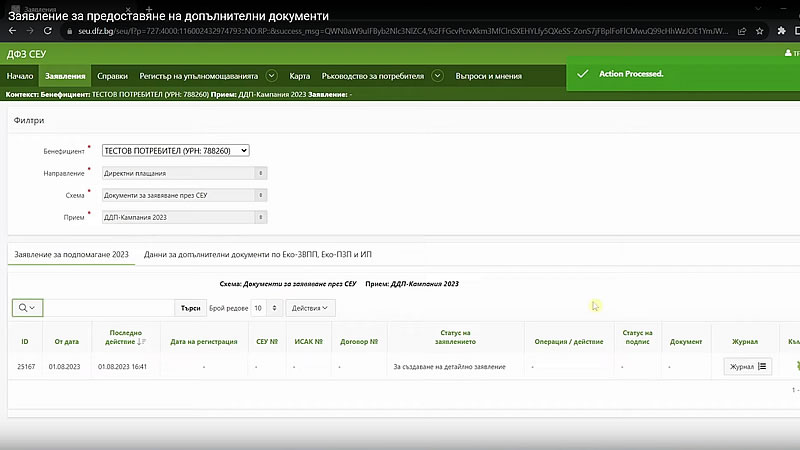This screenshot has height=450, width=800.
Task: Open the Бенефициент dropdown
Action: [175, 151]
